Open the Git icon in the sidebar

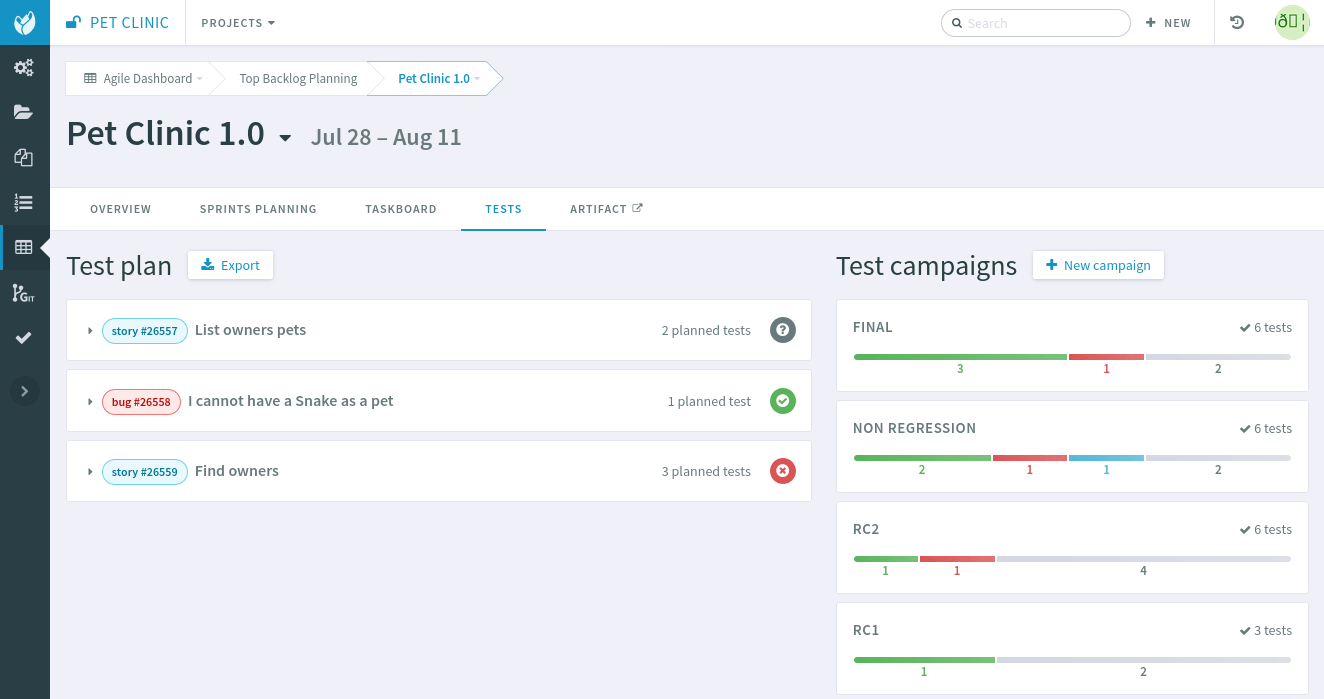(x=24, y=293)
